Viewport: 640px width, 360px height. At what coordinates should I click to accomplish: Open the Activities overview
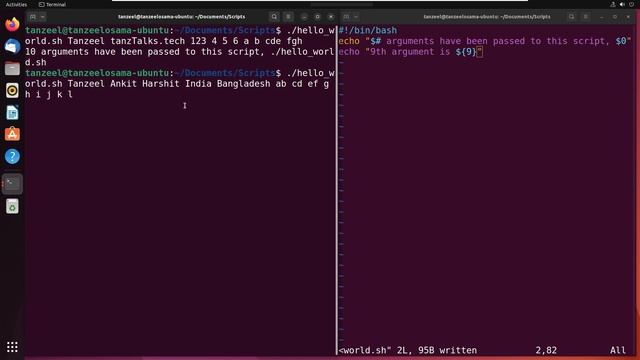16,4
